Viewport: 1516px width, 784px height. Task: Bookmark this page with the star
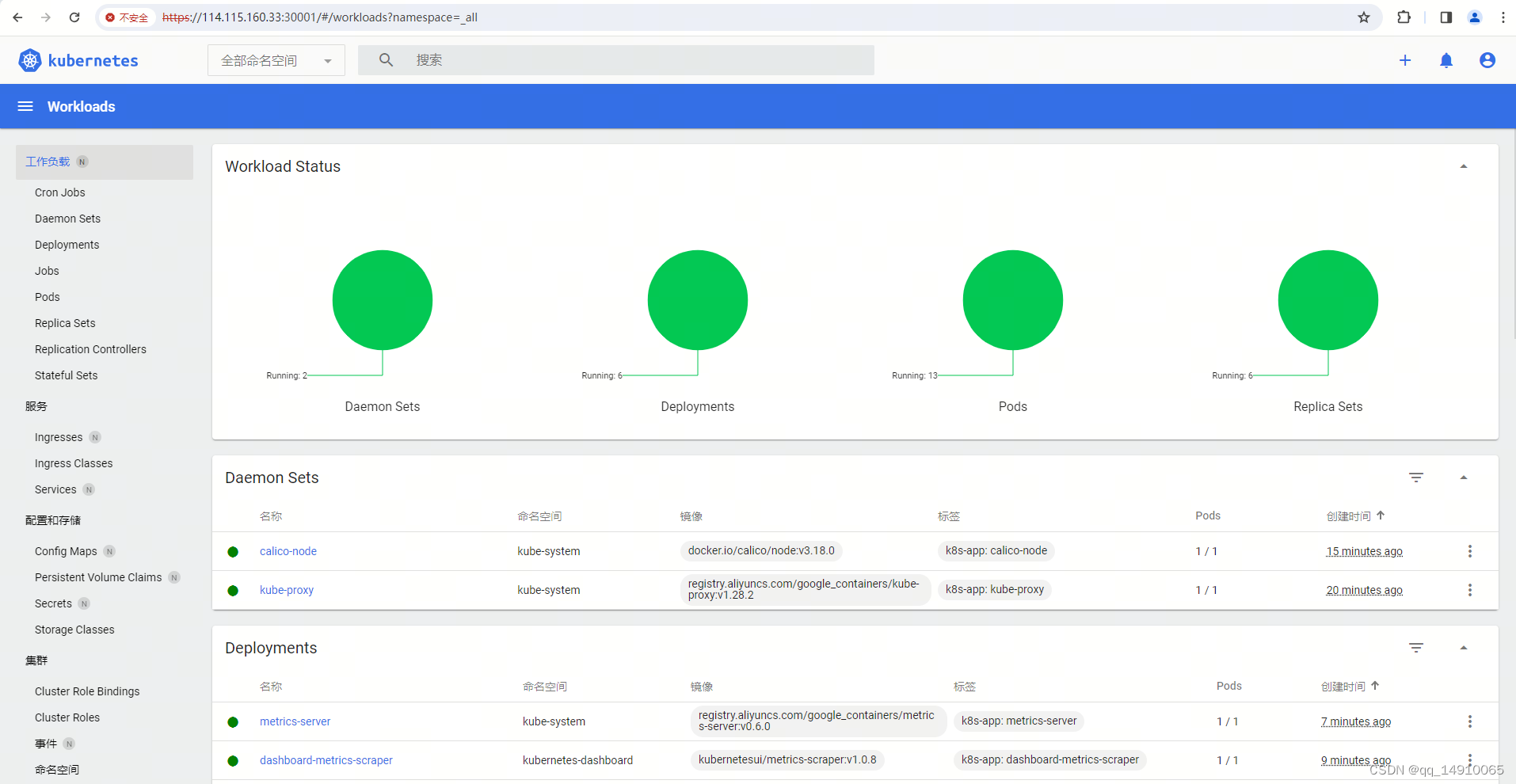1364,17
